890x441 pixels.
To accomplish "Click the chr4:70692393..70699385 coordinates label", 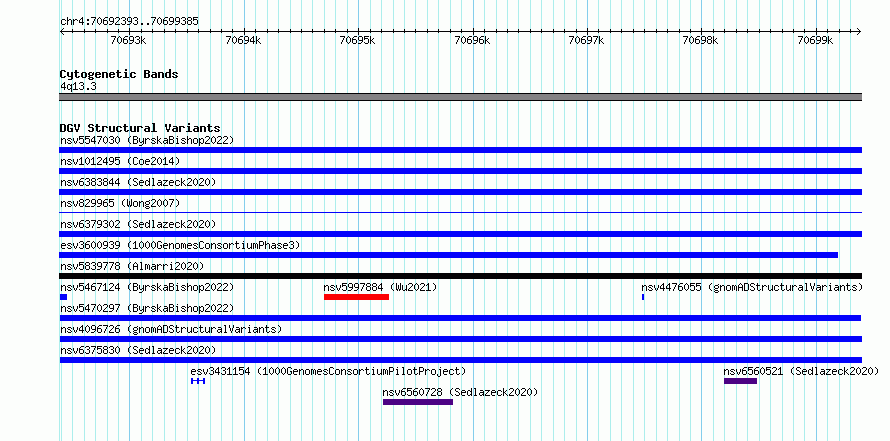I will [x=129, y=22].
